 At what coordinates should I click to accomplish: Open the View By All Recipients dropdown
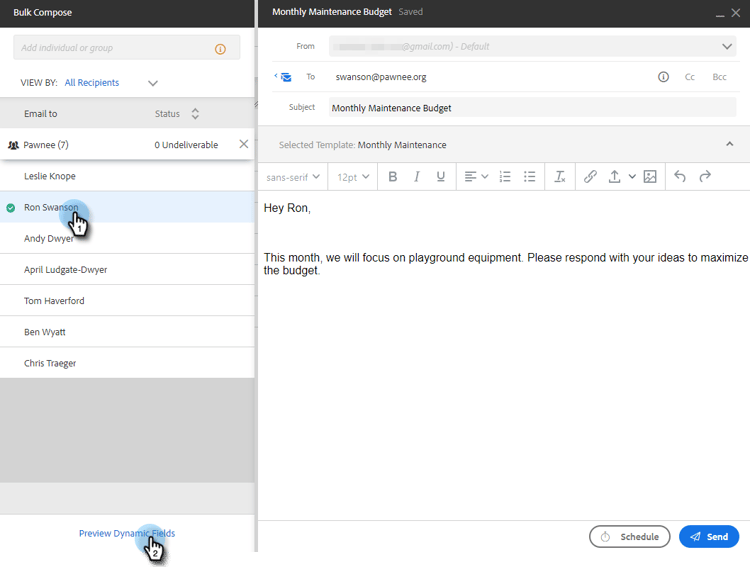coord(153,83)
